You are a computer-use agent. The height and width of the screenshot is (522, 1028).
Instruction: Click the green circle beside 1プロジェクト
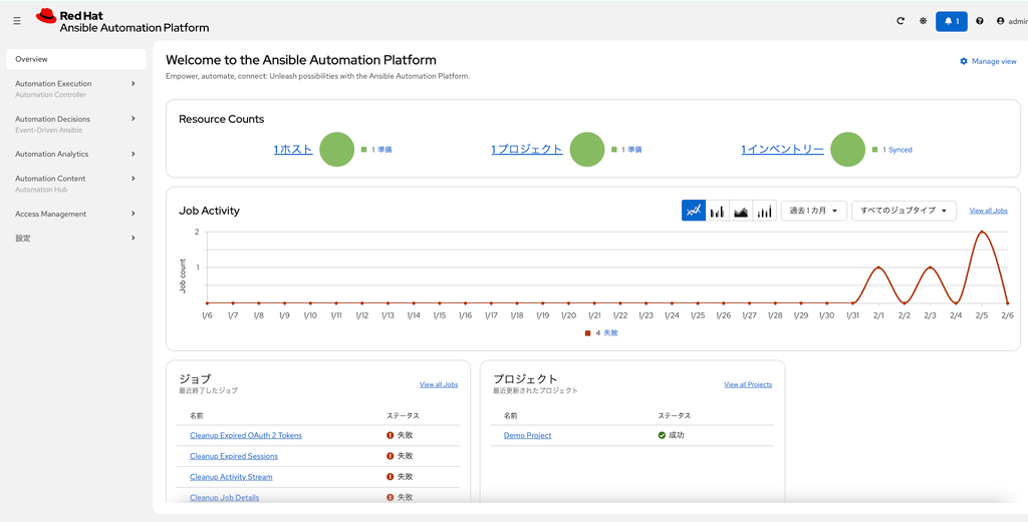coord(587,150)
